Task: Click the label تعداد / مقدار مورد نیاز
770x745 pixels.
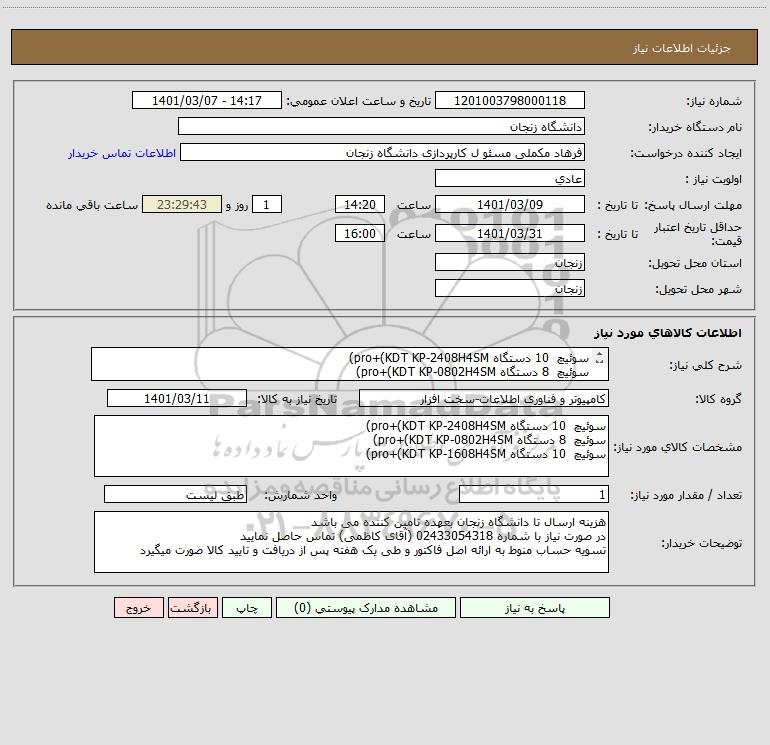Action: tap(686, 495)
